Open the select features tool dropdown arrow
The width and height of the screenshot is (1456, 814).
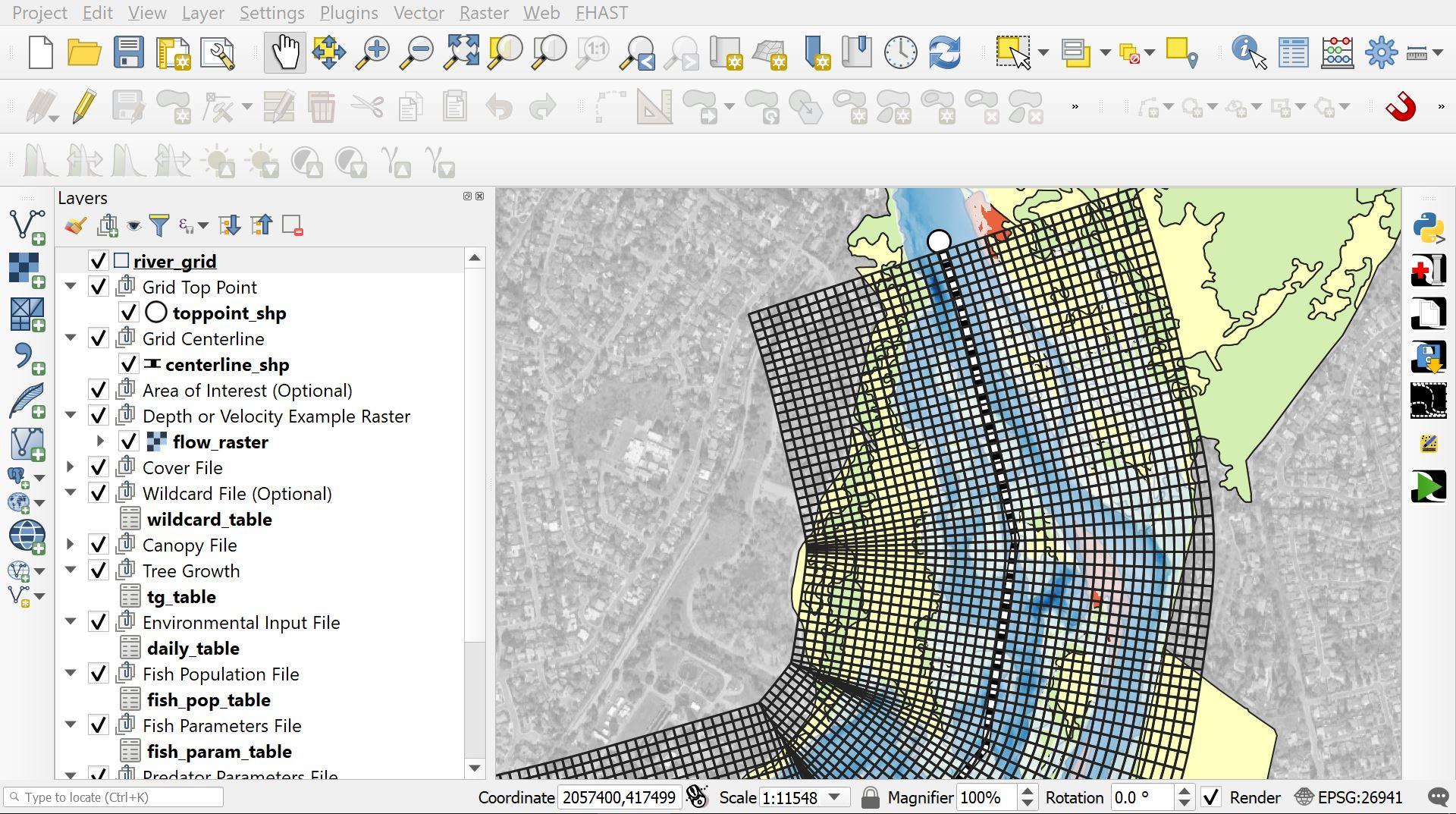(1043, 53)
